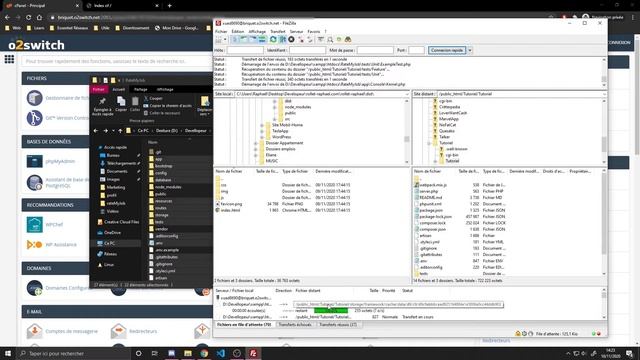
Task: Click the Copier icon in Explorer ribbon
Action: 121,101
